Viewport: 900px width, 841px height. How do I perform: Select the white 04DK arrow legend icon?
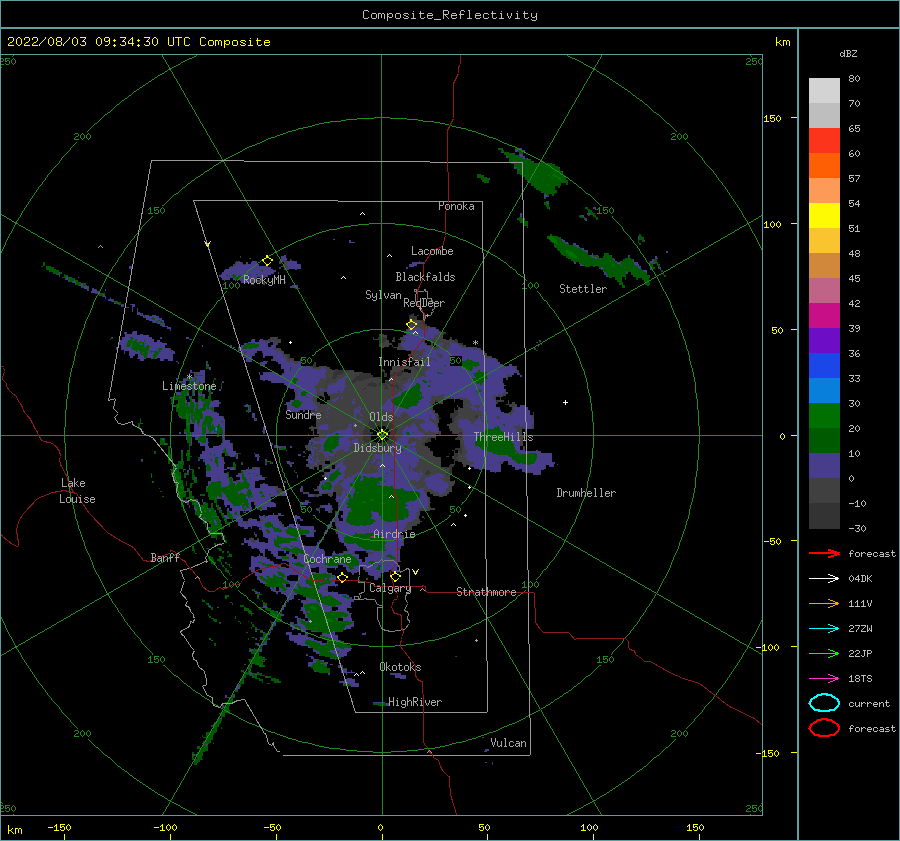(x=824, y=578)
